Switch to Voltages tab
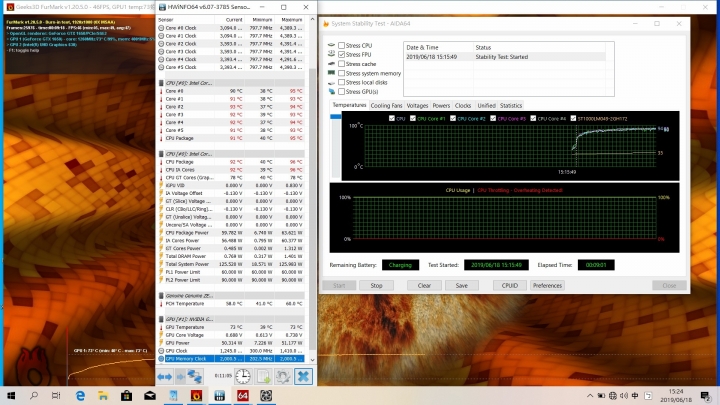Image resolution: width=720 pixels, height=405 pixels. coord(417,106)
